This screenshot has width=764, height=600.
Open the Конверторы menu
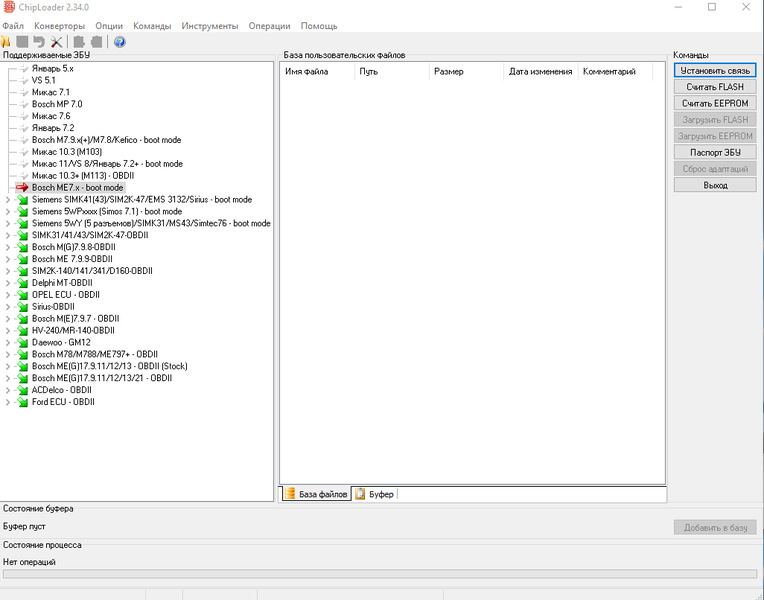click(59, 25)
